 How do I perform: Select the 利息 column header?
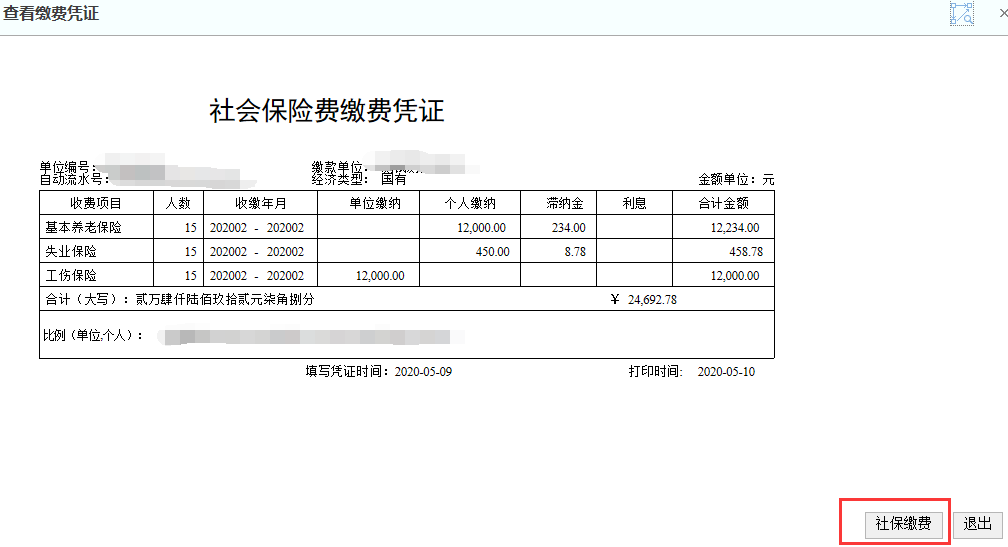(634, 203)
